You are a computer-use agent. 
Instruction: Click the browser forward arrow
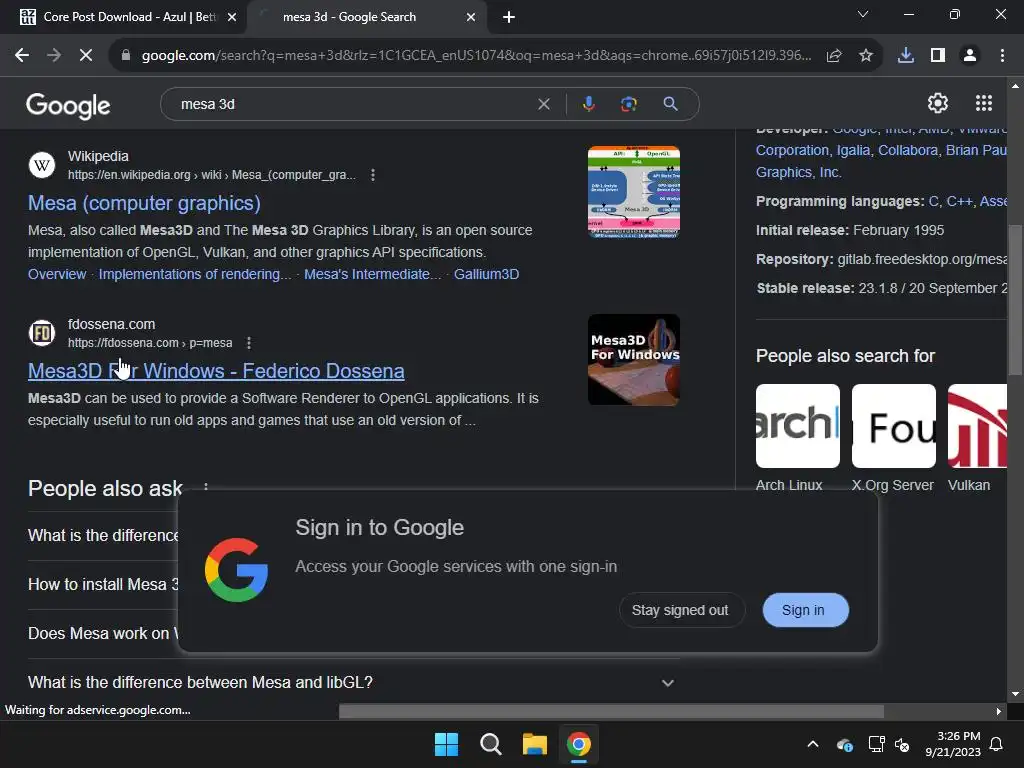tap(54, 56)
